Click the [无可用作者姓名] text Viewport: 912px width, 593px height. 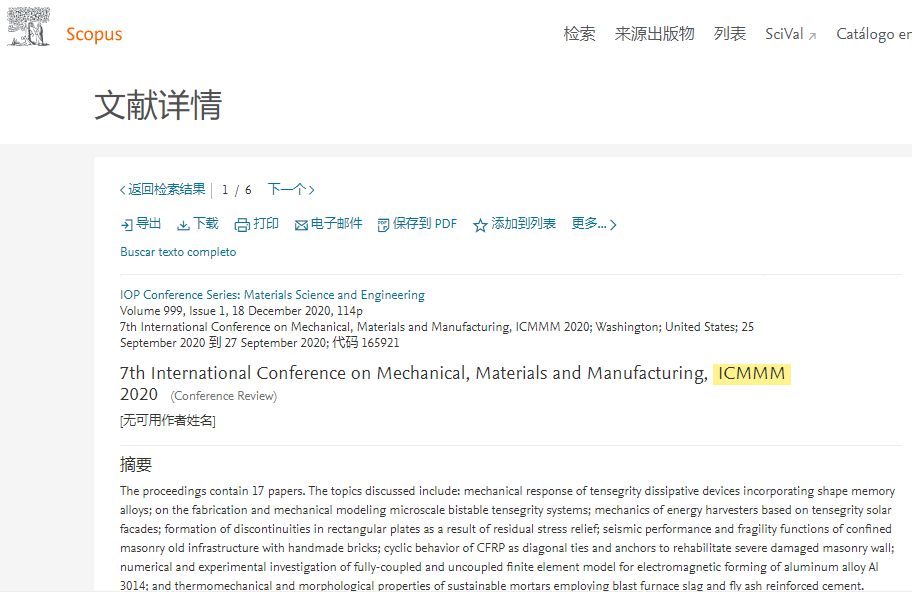coord(168,420)
